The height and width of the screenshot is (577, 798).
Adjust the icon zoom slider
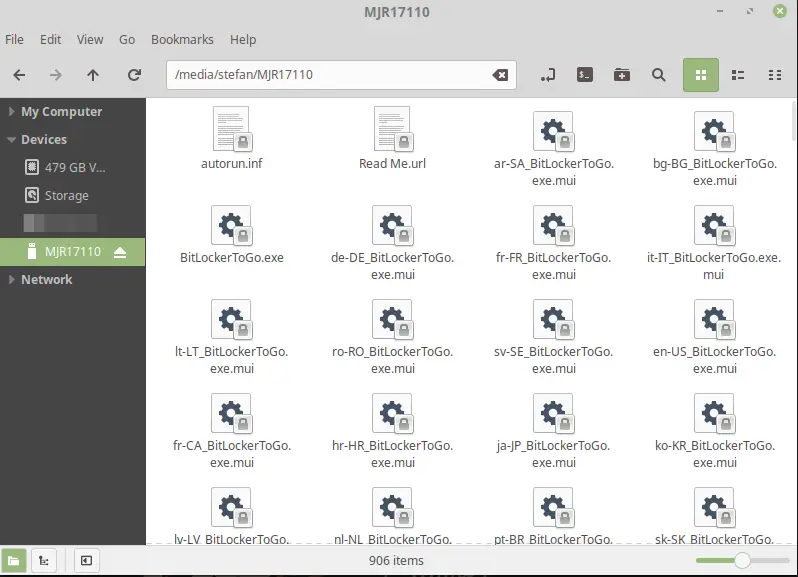(743, 560)
